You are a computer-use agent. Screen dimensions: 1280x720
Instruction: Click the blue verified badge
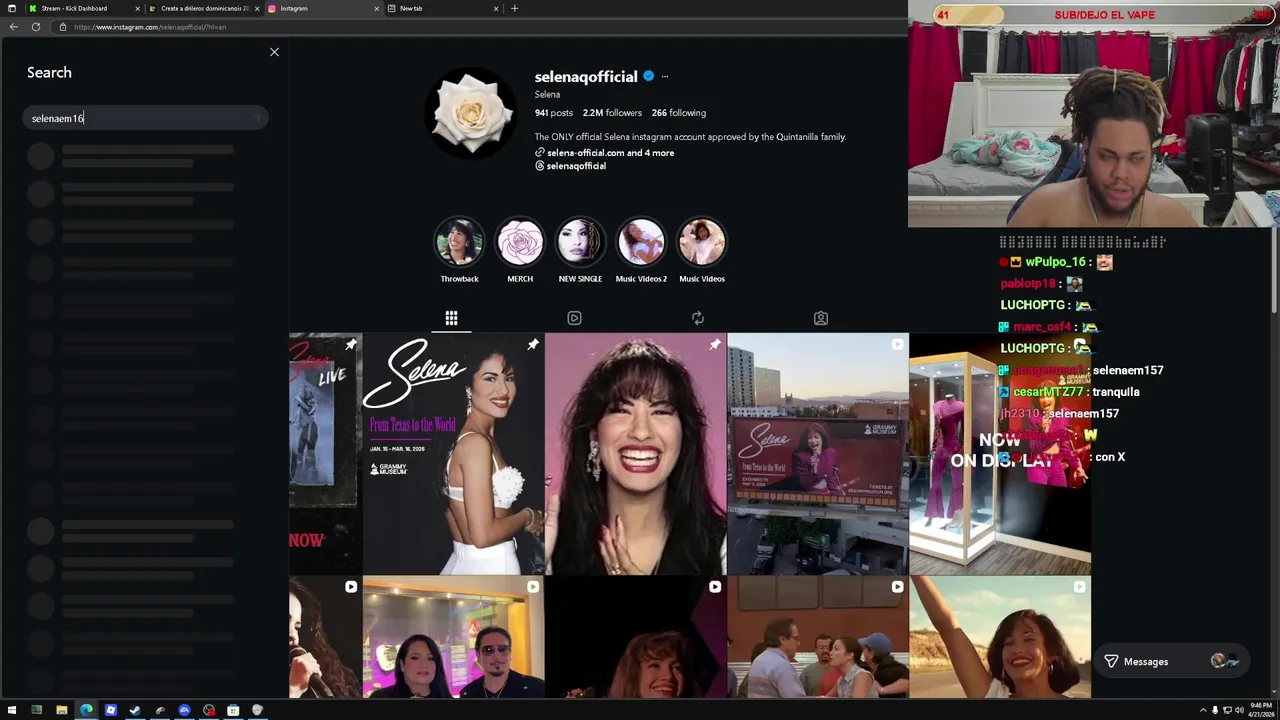pyautogui.click(x=648, y=76)
